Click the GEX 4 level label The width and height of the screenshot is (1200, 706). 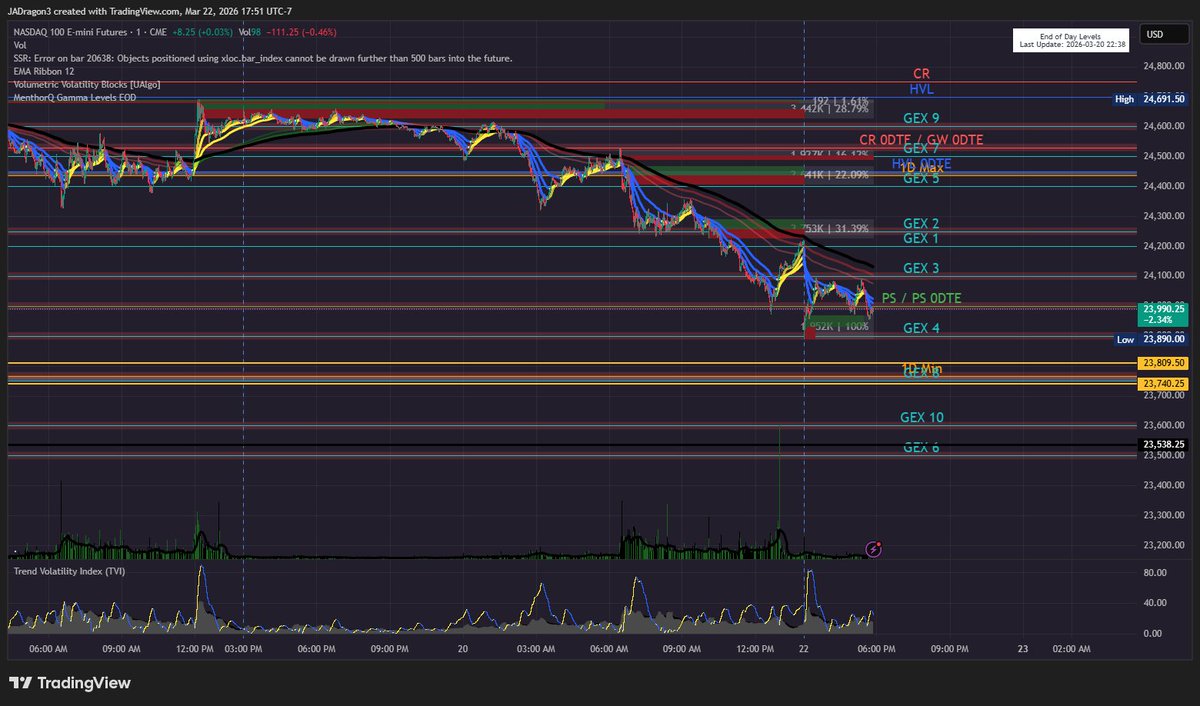coord(921,328)
